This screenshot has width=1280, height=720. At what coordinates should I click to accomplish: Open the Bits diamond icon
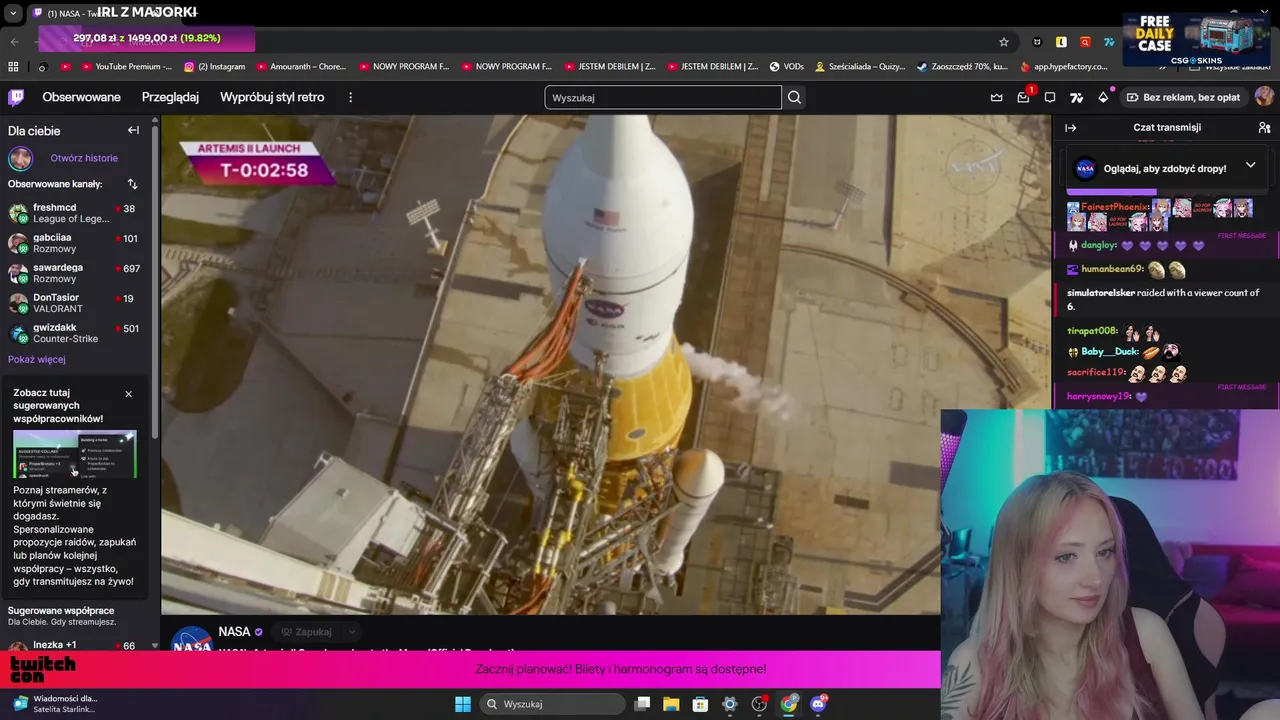coord(1103,97)
